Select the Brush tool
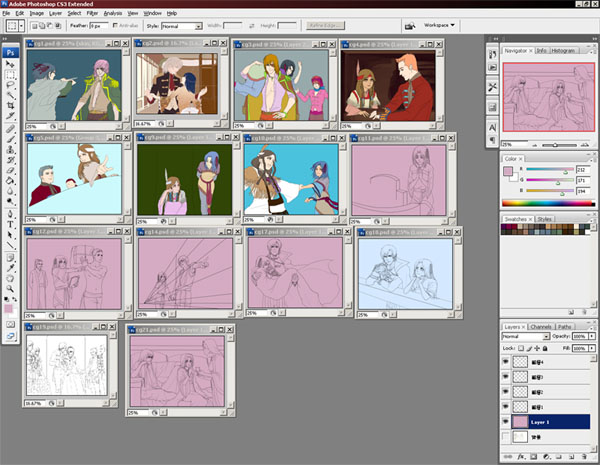The image size is (600, 465). click(10, 139)
